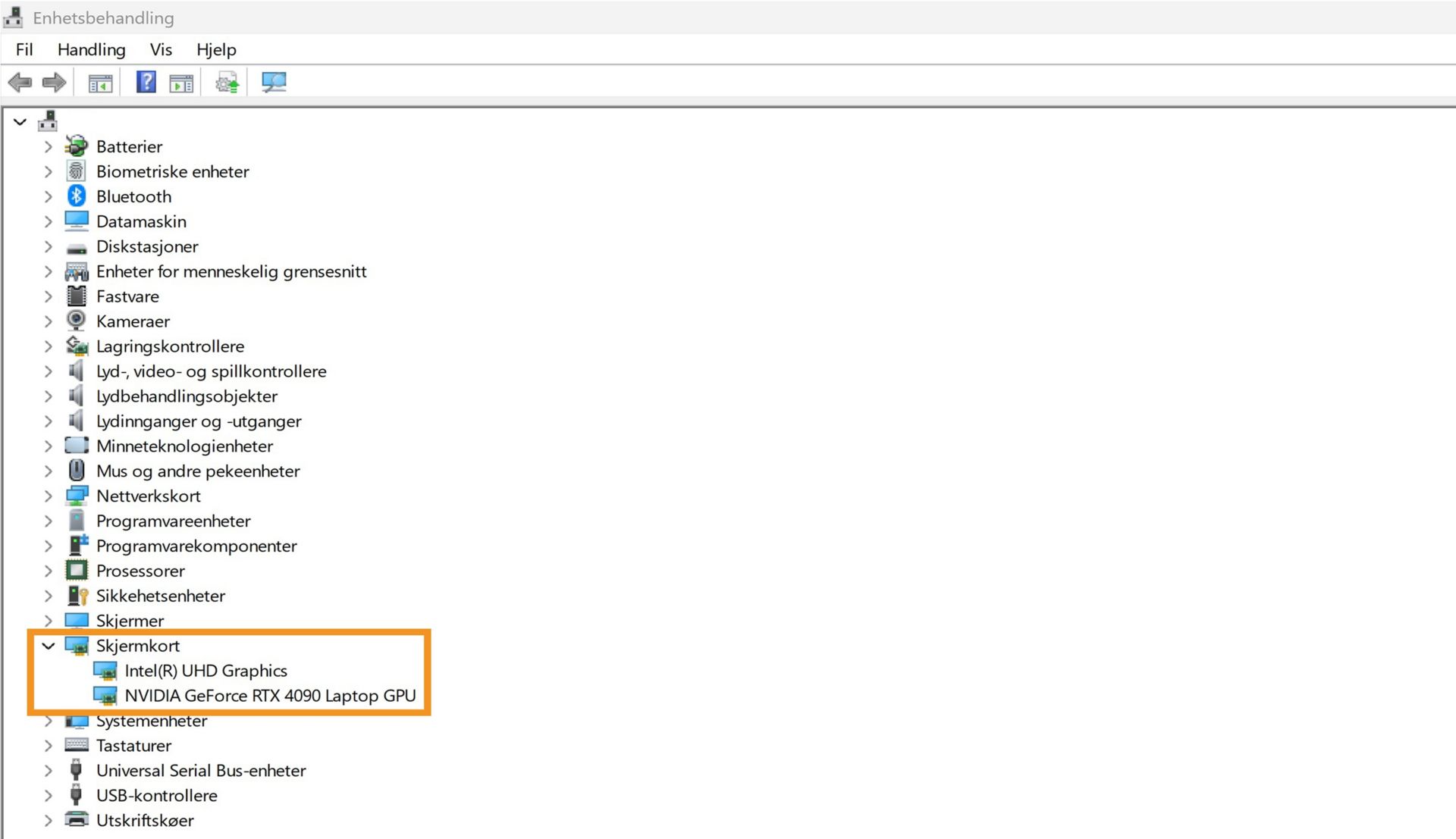Click the Back arrow toolbar icon
Image resolution: width=1456 pixels, height=839 pixels.
pyautogui.click(x=20, y=82)
